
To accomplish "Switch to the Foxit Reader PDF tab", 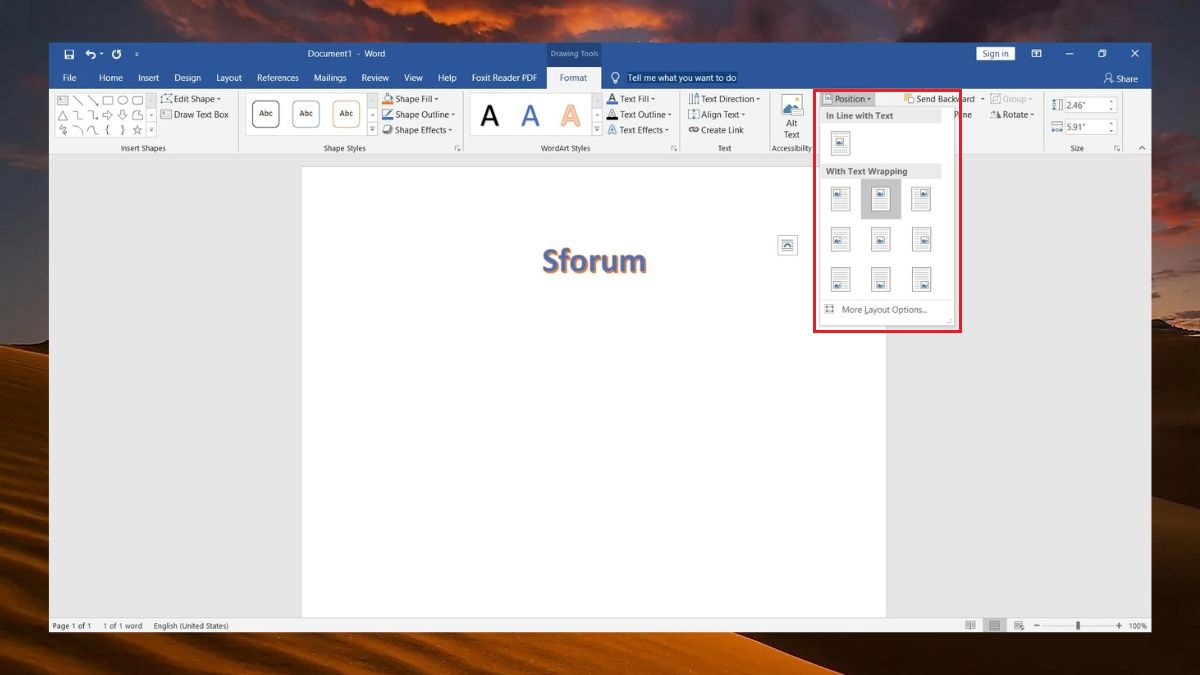I will tap(504, 78).
